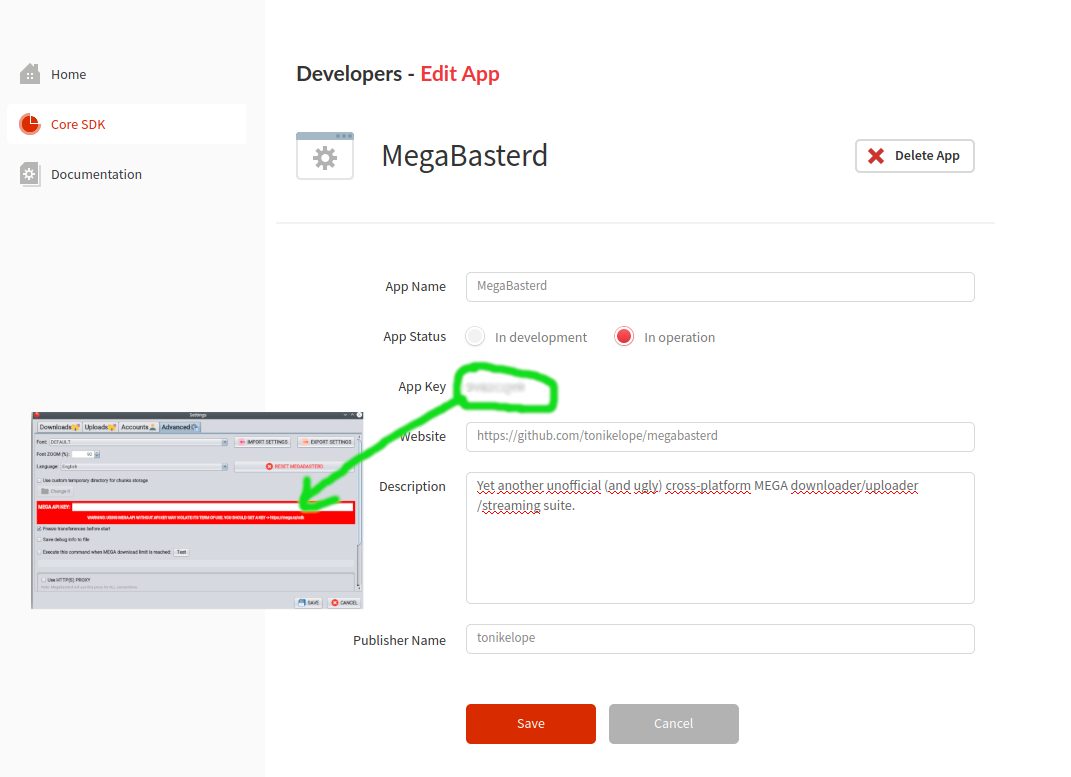
Task: Click SAVE button in Settings window
Action: [309, 602]
